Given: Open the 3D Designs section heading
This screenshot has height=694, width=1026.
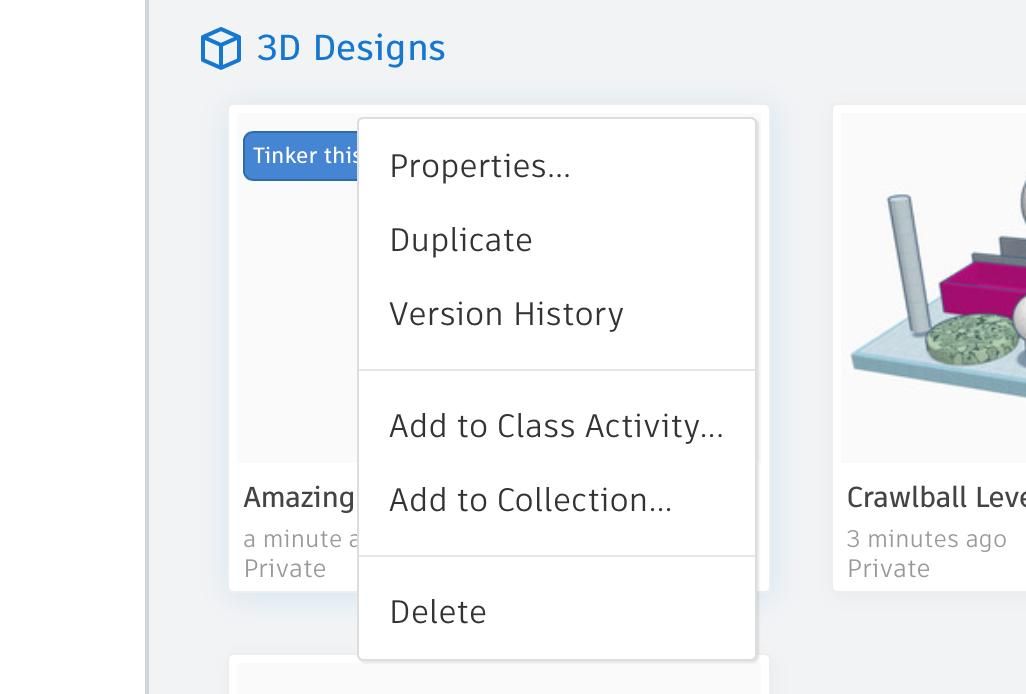Looking at the screenshot, I should pos(351,48).
